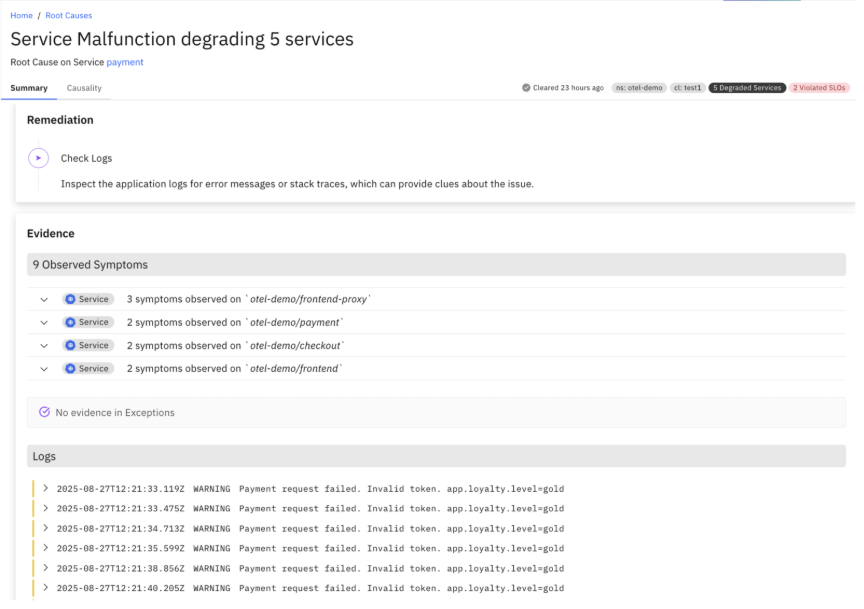Click the Service badge icon for checkout
The image size is (864, 609).
[x=70, y=346]
